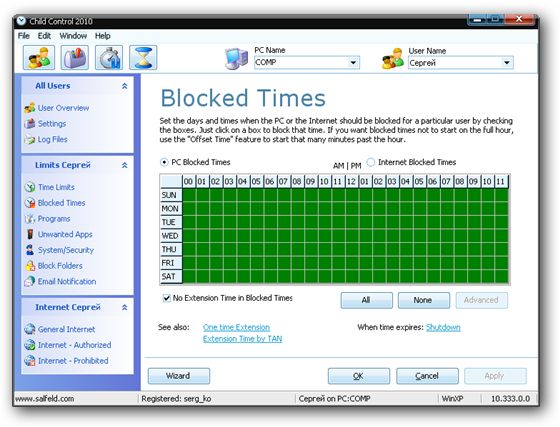Click the Programs sidebar icon
Image resolution: width=560 pixels, height=427 pixels.
click(x=30, y=218)
